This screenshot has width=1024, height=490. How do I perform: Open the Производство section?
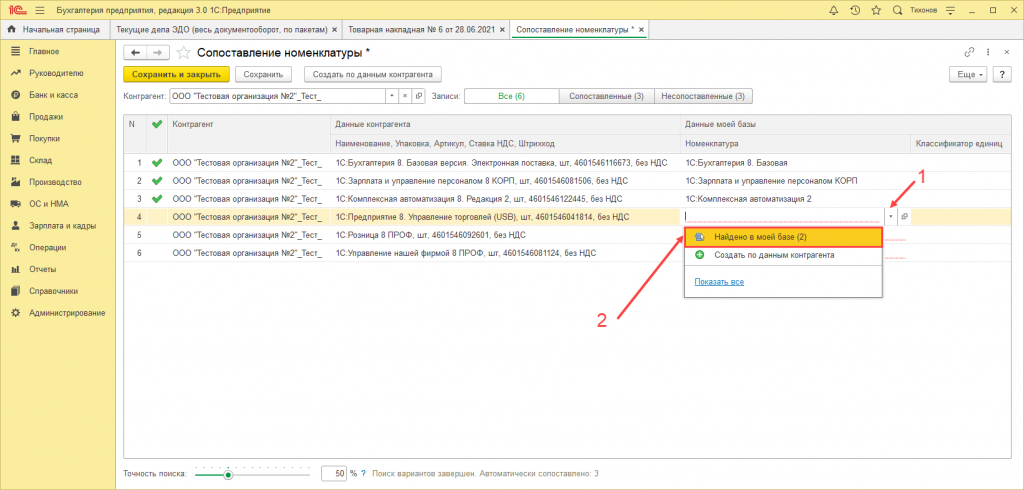click(x=55, y=182)
